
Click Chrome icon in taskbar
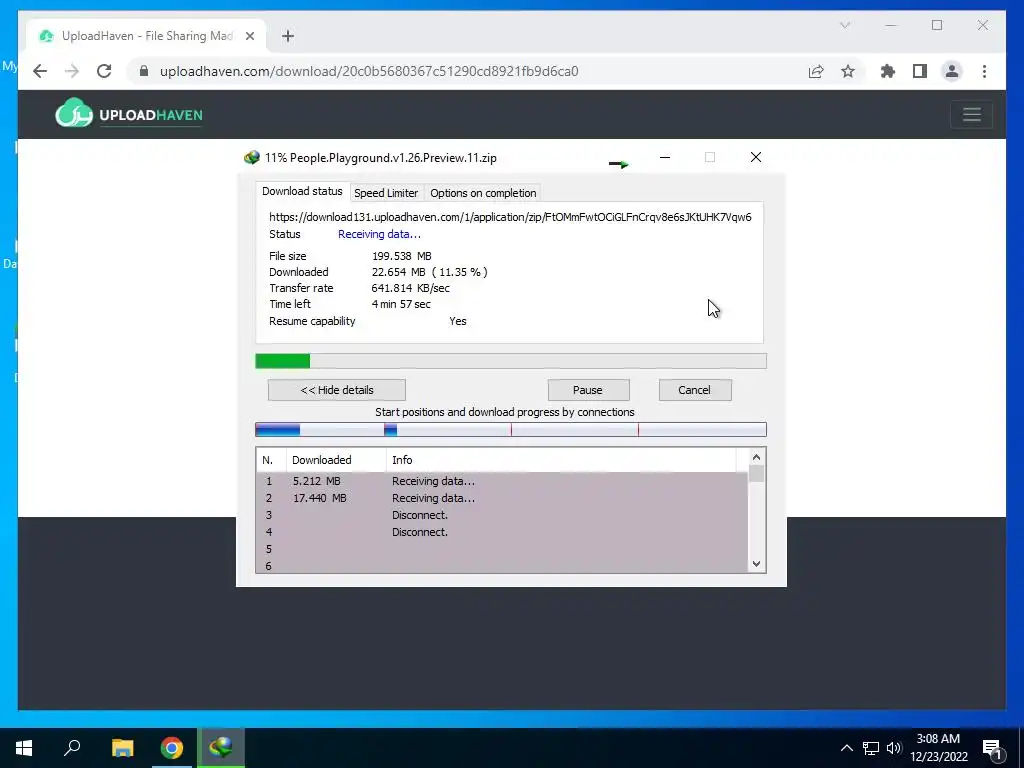tap(172, 748)
